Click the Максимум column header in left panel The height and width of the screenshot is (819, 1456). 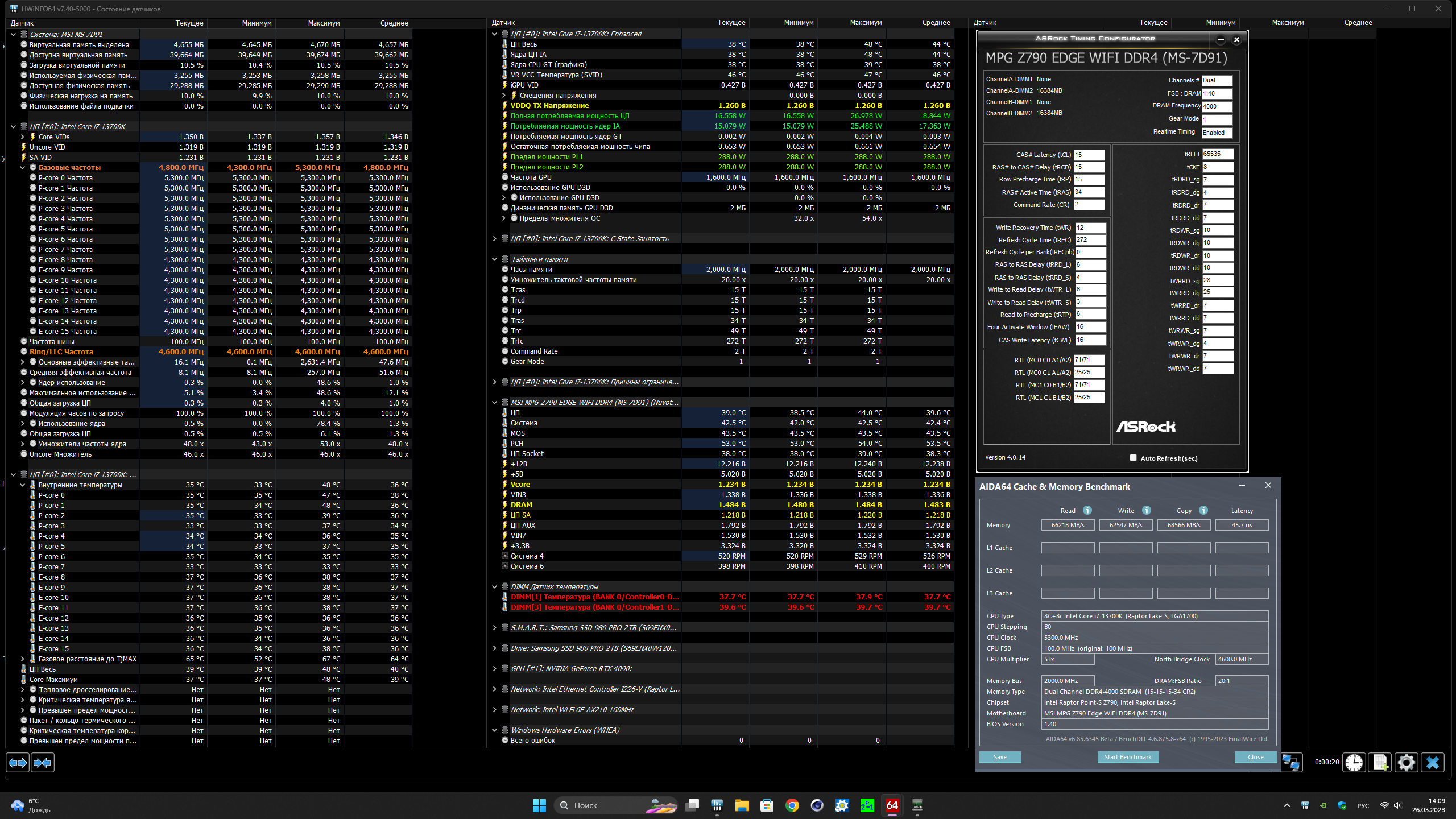(323, 23)
